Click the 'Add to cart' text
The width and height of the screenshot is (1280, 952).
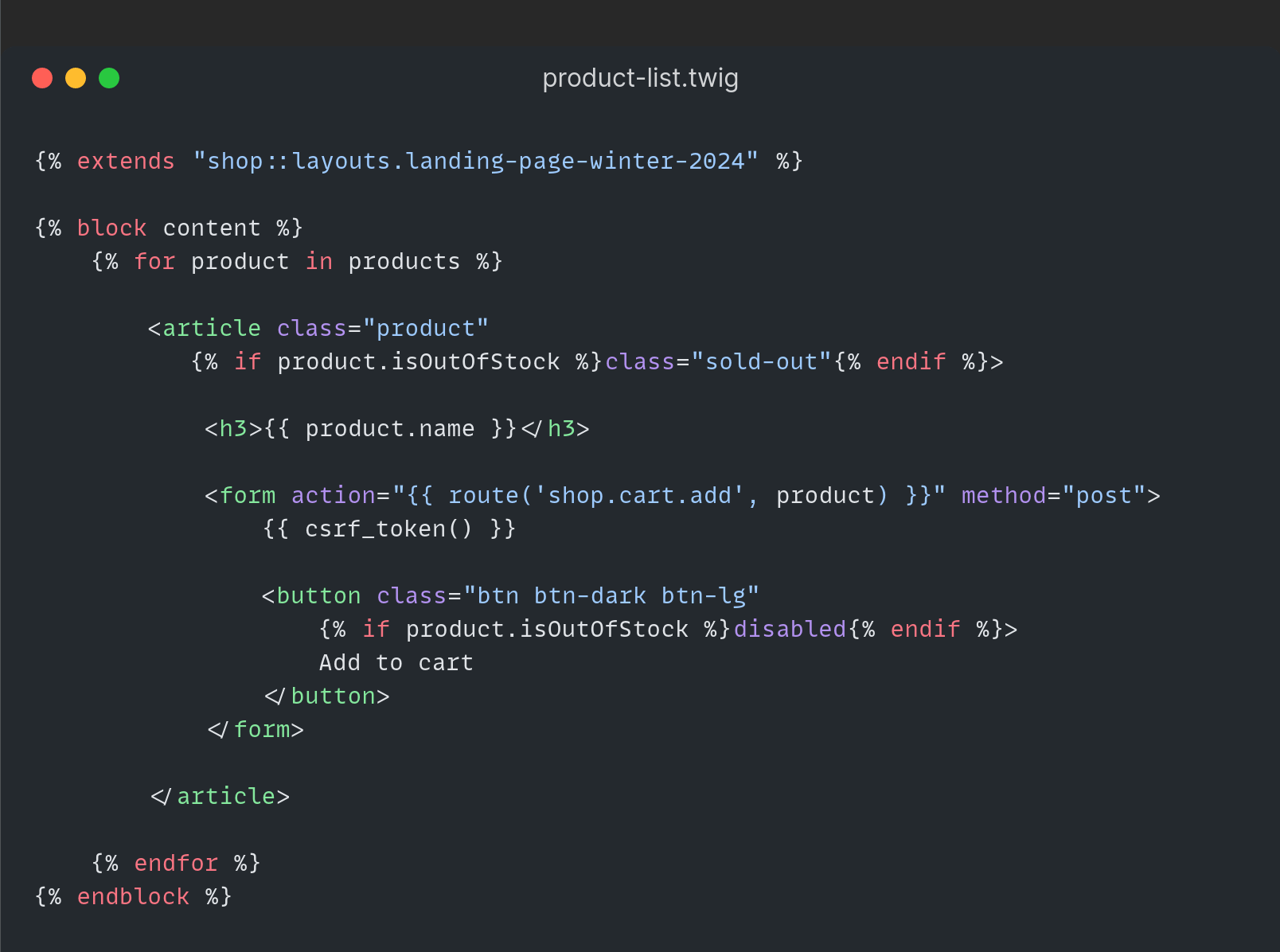tap(396, 662)
